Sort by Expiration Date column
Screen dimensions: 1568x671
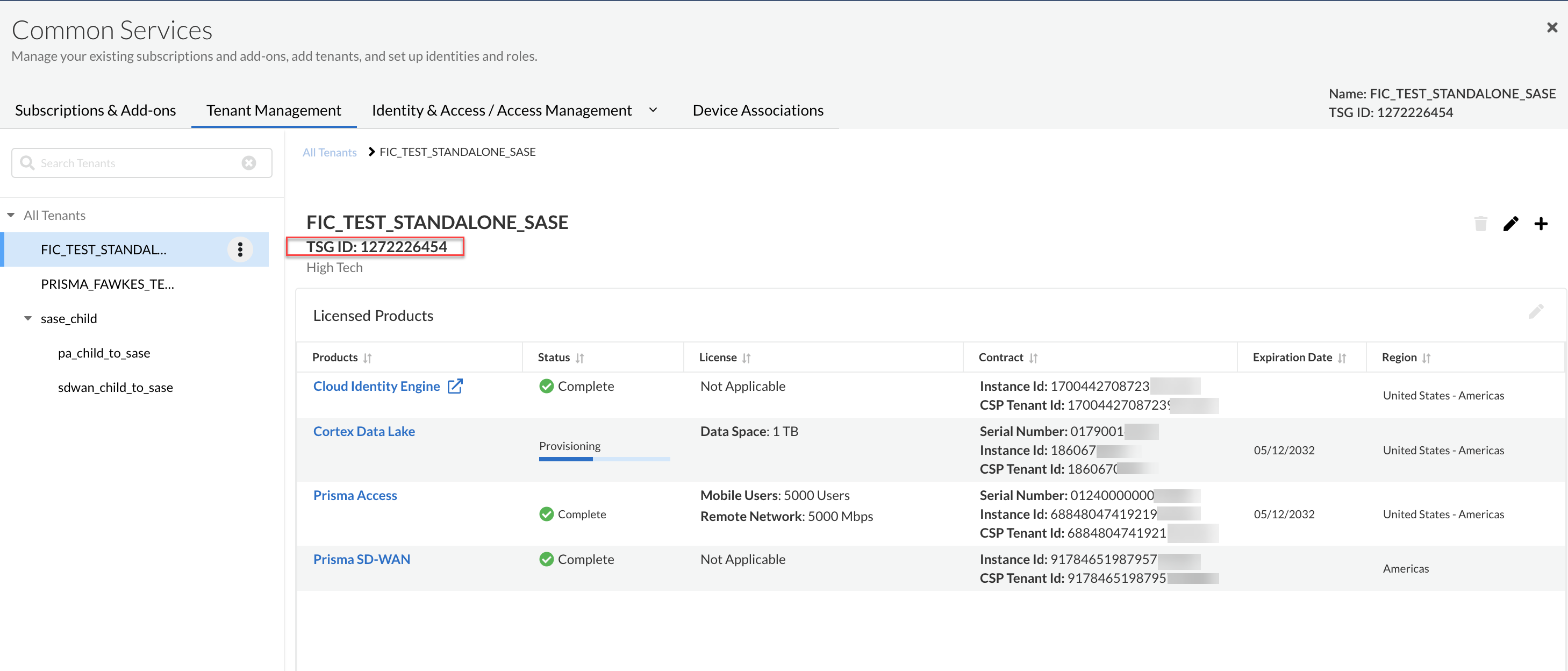tap(1342, 358)
